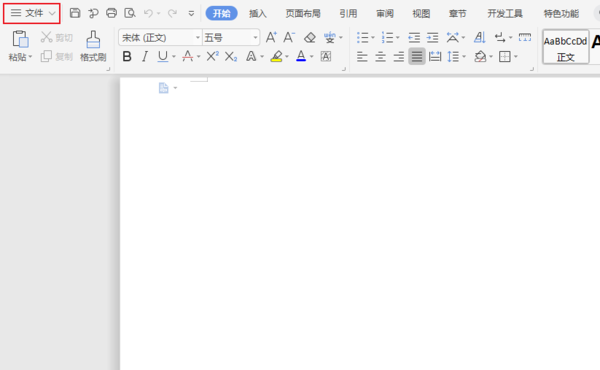Decrease font size with A- icon

tap(289, 37)
